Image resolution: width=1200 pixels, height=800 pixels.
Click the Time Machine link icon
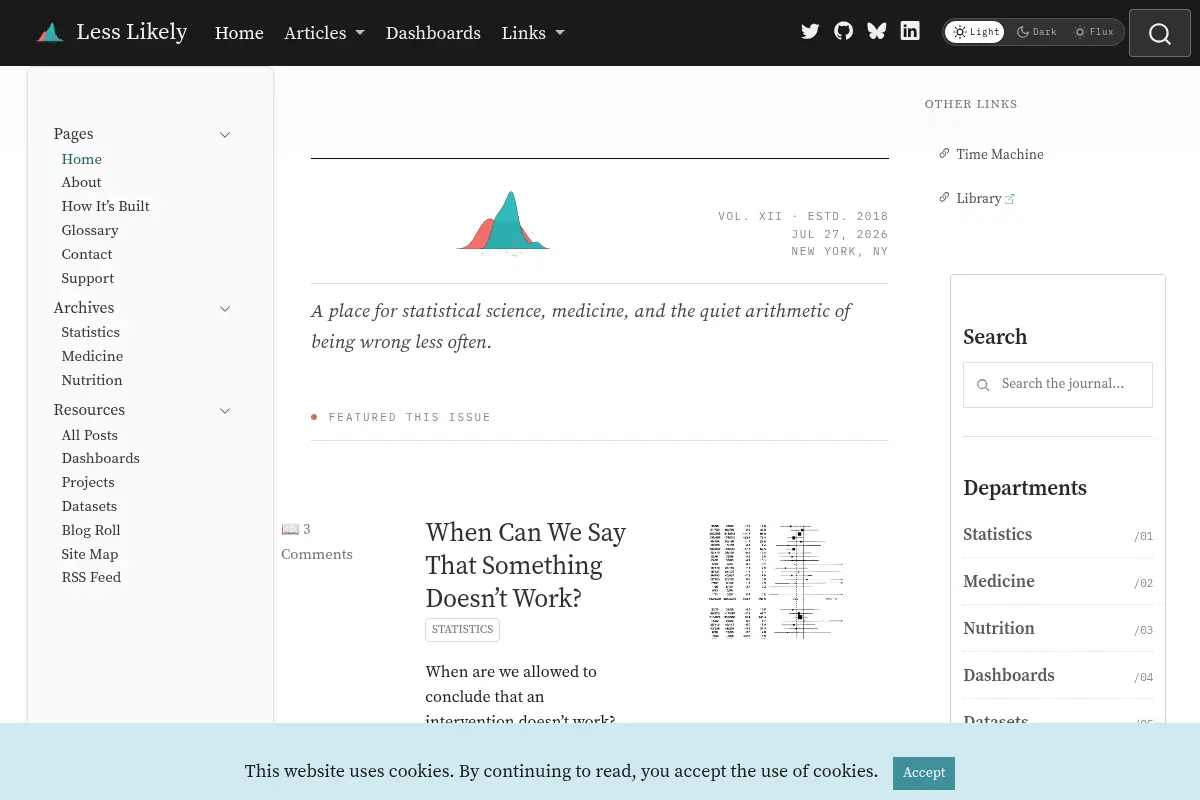click(x=944, y=153)
